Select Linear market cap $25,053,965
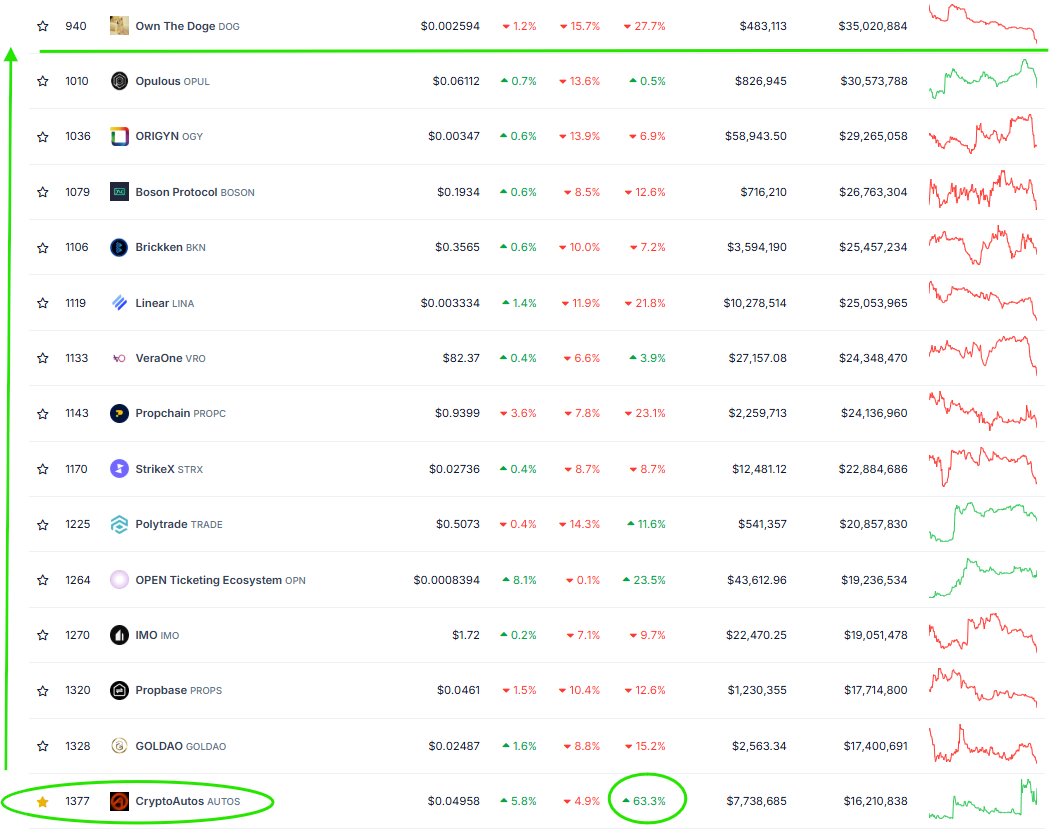1062x833 pixels. click(873, 303)
